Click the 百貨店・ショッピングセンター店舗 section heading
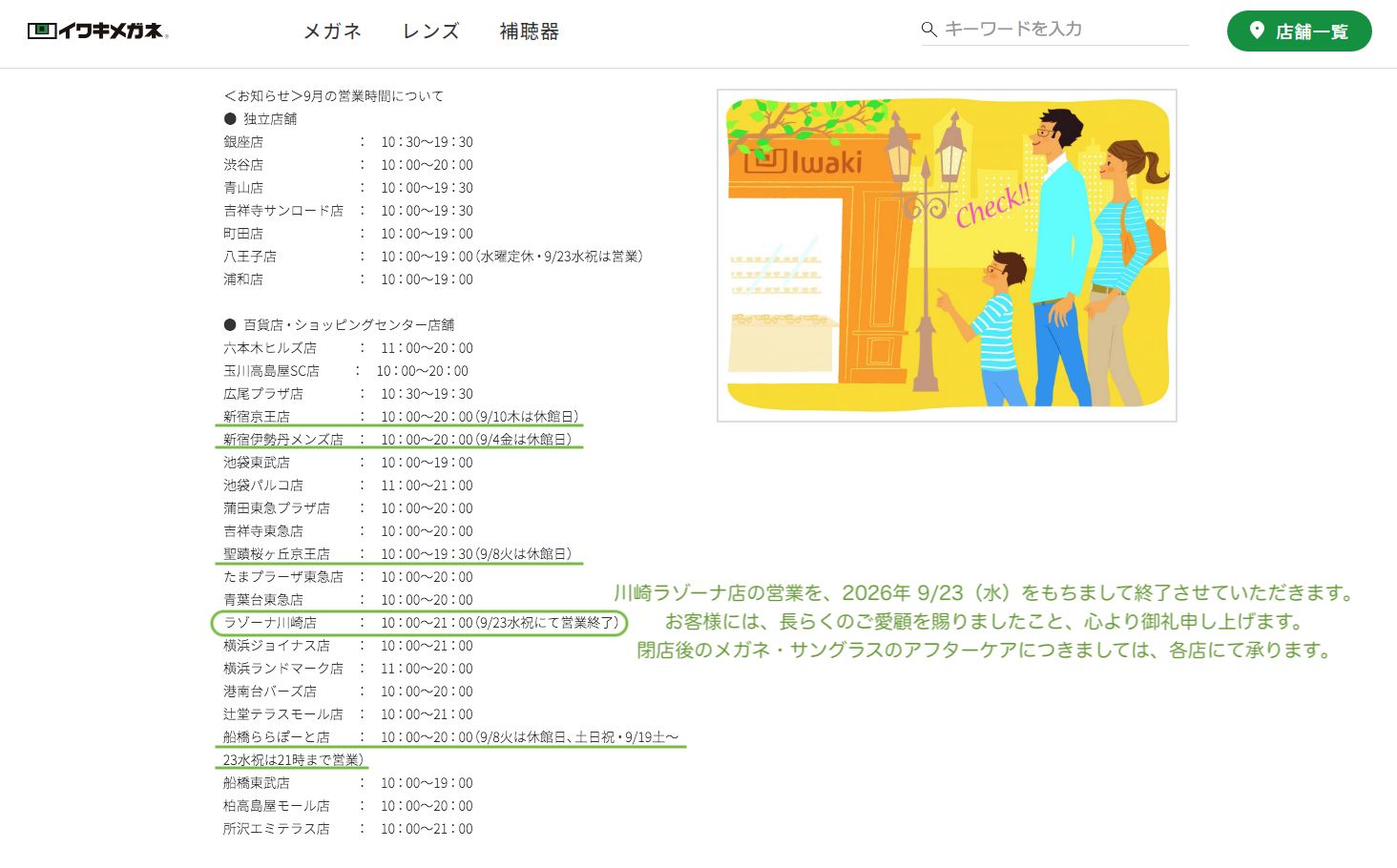 pos(339,325)
